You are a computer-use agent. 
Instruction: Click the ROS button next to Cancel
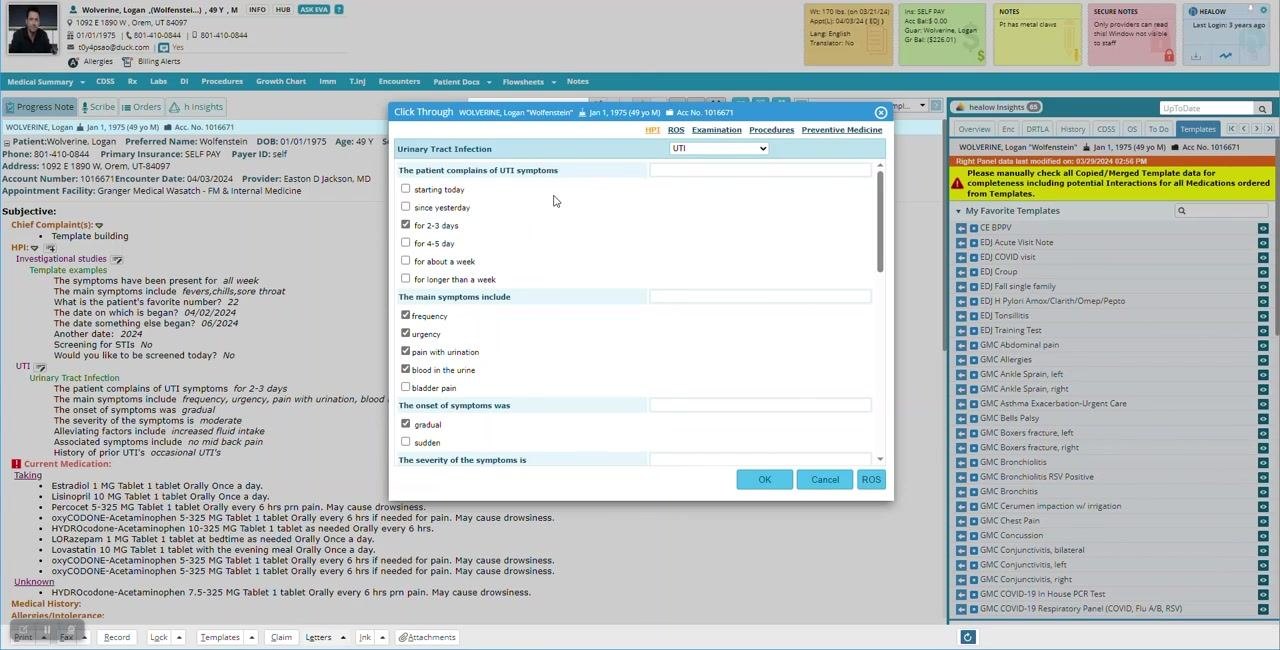[x=871, y=480]
